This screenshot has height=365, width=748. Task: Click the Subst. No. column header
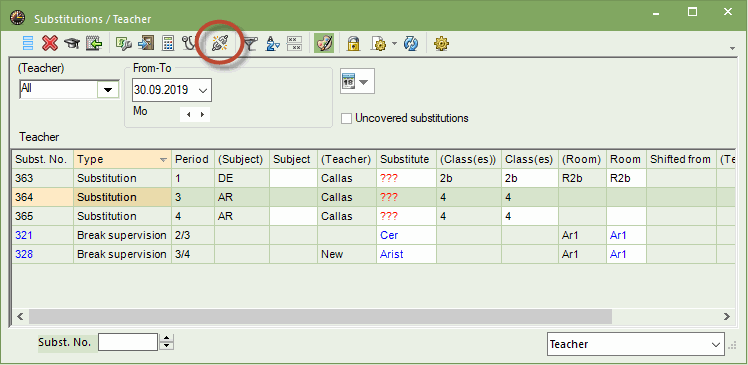pos(43,159)
